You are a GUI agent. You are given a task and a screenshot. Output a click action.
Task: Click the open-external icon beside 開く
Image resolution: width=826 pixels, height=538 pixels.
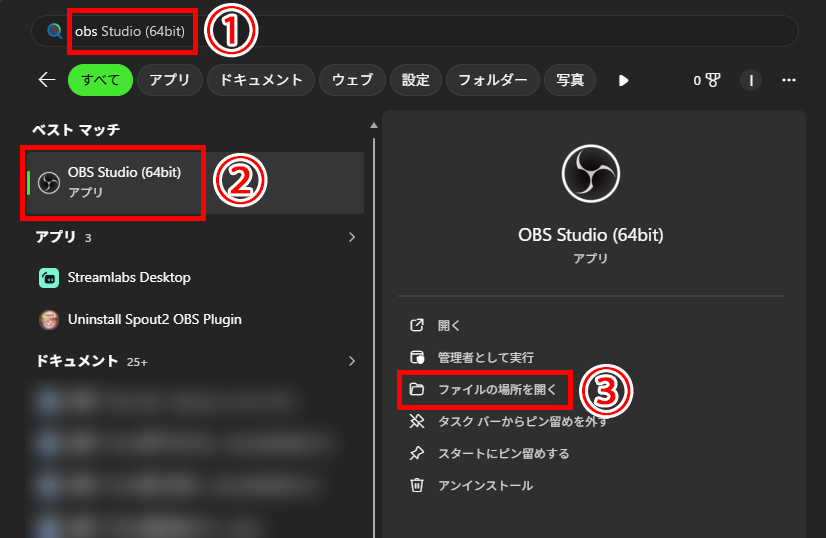(417, 325)
